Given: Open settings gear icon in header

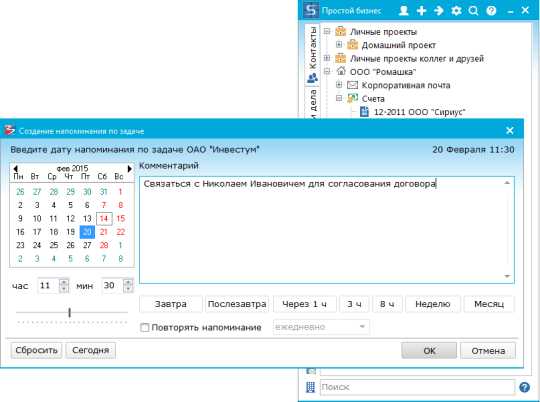Looking at the screenshot, I should coord(456,11).
